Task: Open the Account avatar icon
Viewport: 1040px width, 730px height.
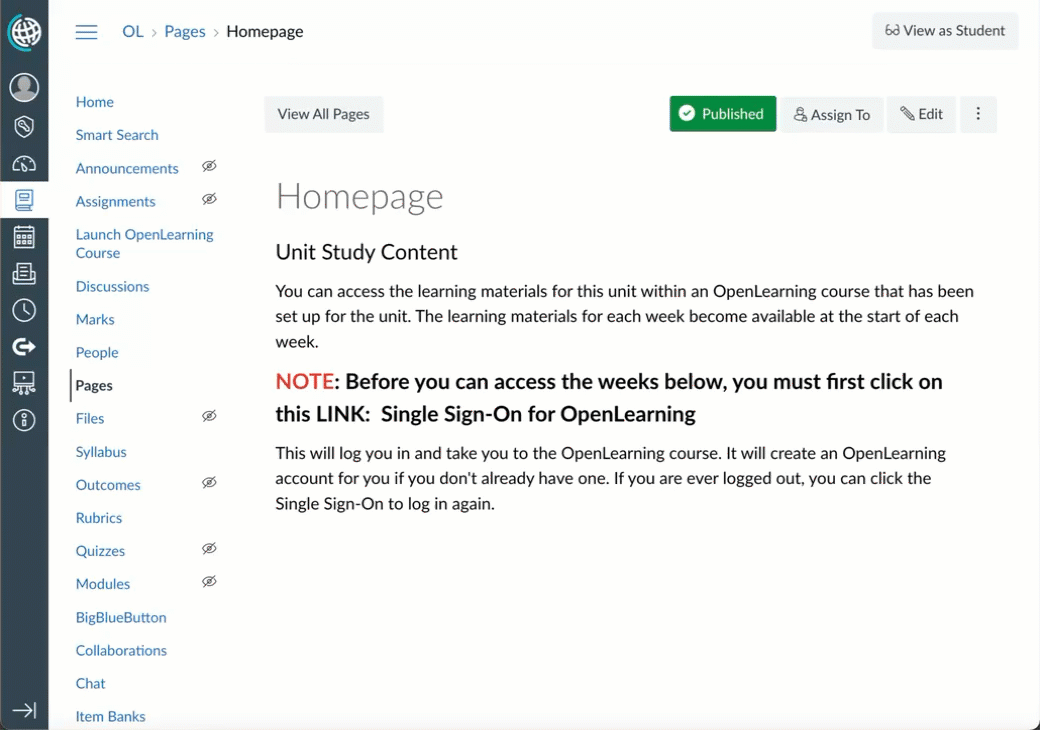Action: pyautogui.click(x=24, y=88)
